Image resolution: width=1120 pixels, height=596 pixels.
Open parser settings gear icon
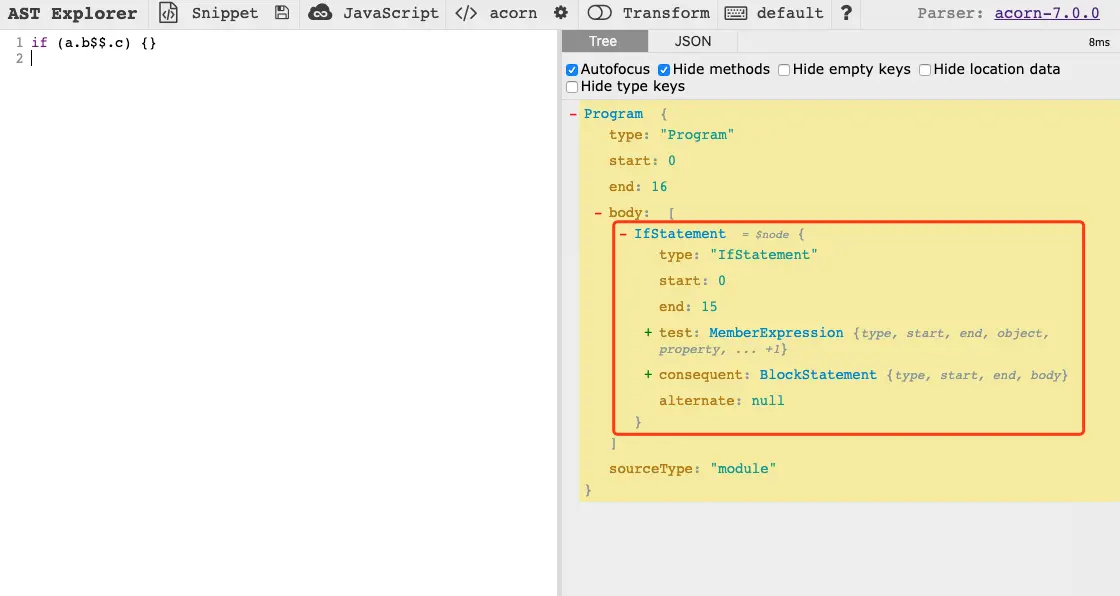tap(561, 13)
